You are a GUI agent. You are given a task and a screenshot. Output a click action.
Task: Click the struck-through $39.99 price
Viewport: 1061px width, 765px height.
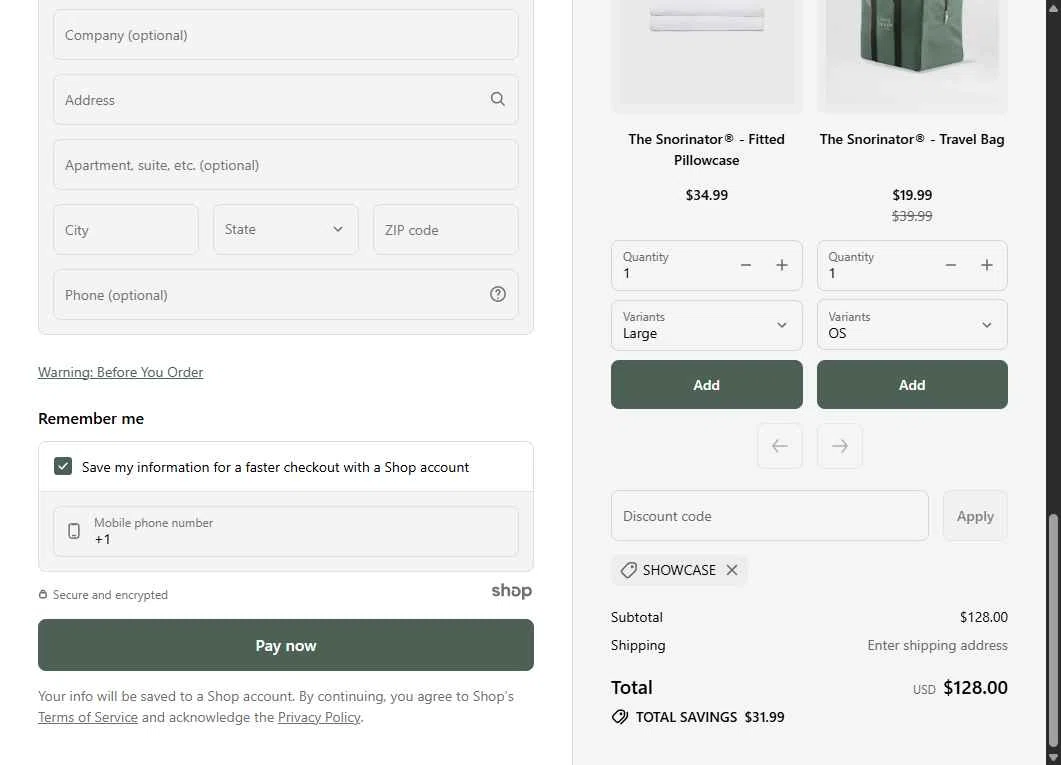pos(912,216)
